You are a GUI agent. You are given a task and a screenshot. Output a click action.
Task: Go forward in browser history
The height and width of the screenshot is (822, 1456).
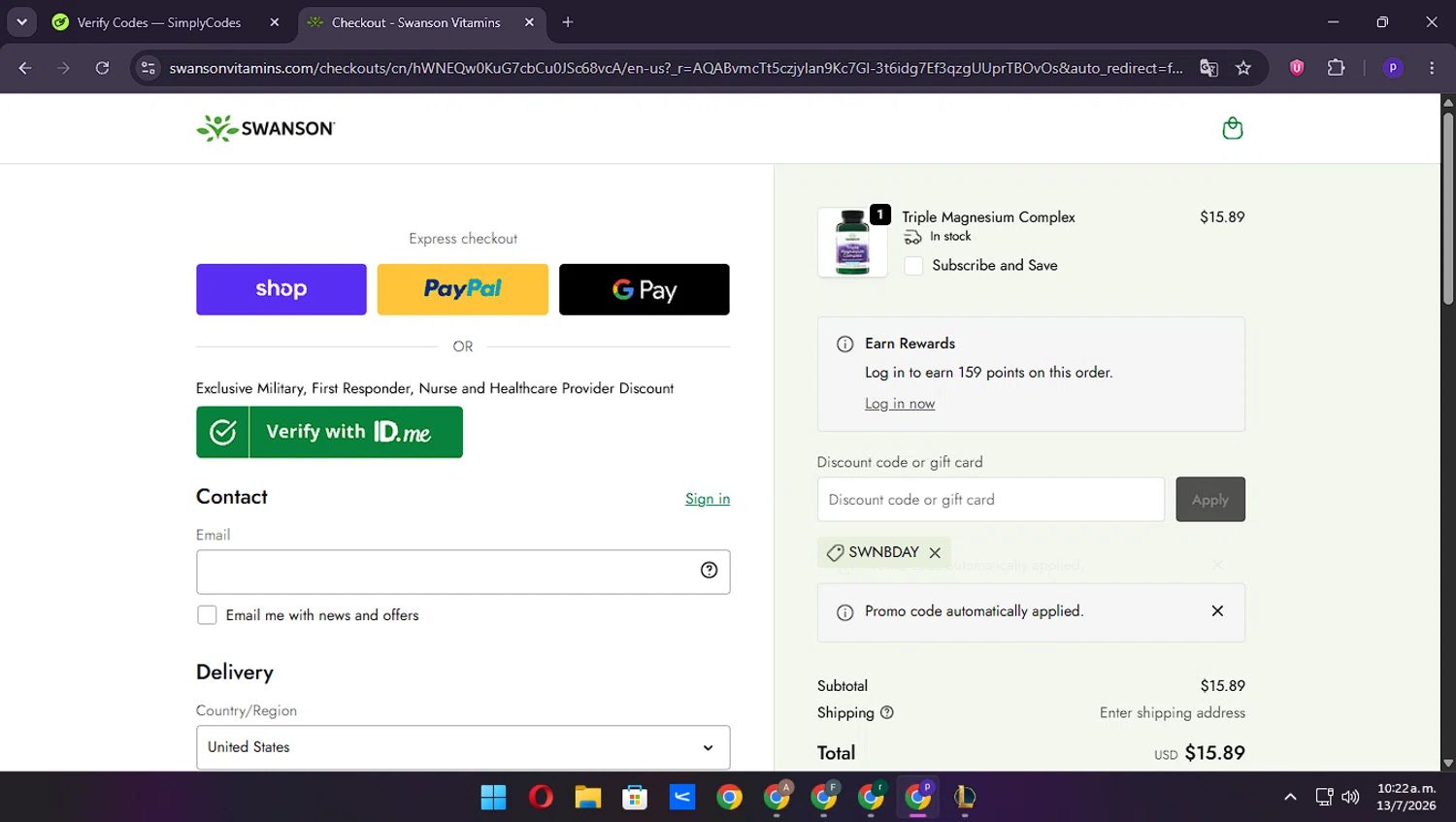point(63,68)
